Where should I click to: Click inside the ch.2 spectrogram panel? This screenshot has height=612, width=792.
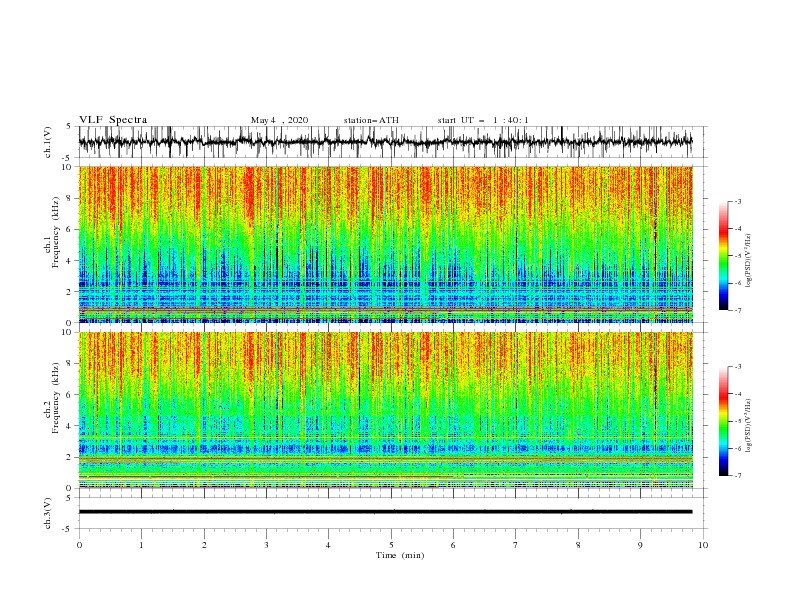click(385, 410)
